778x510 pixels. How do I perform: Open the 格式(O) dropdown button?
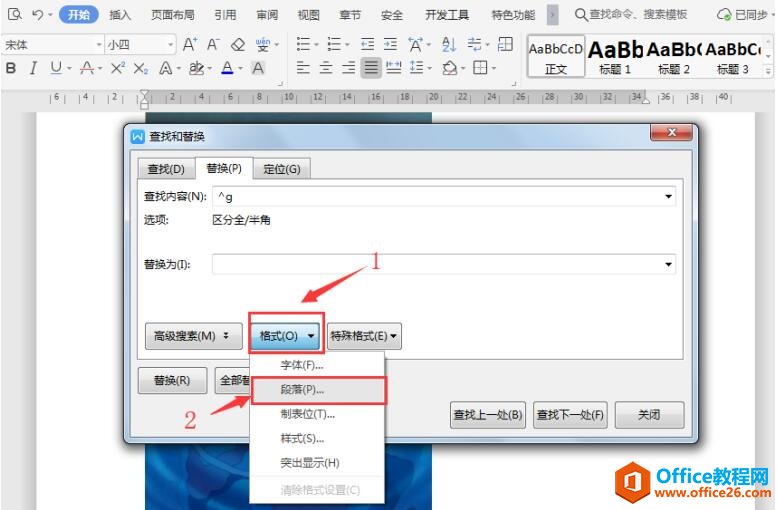287,336
